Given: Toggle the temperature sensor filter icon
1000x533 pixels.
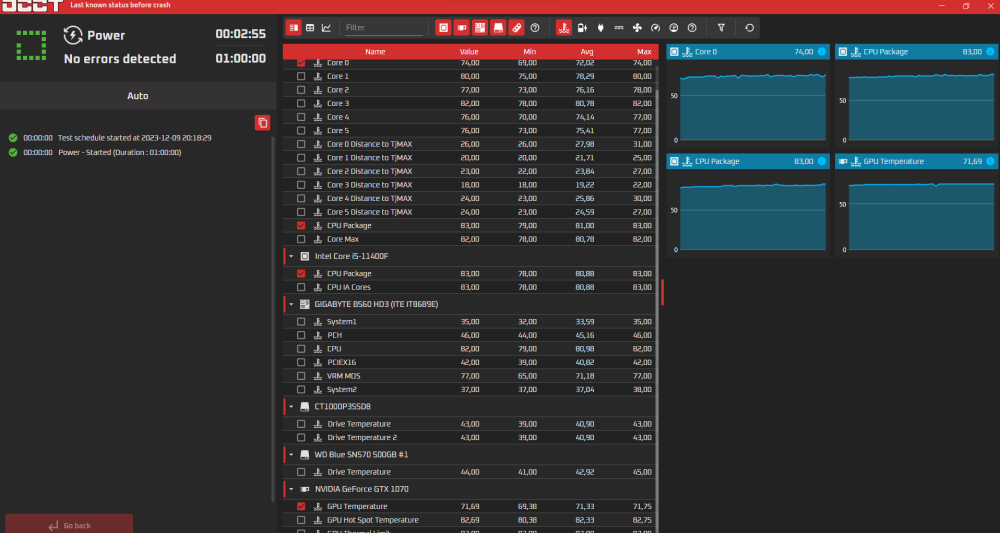Looking at the screenshot, I should click(x=564, y=27).
